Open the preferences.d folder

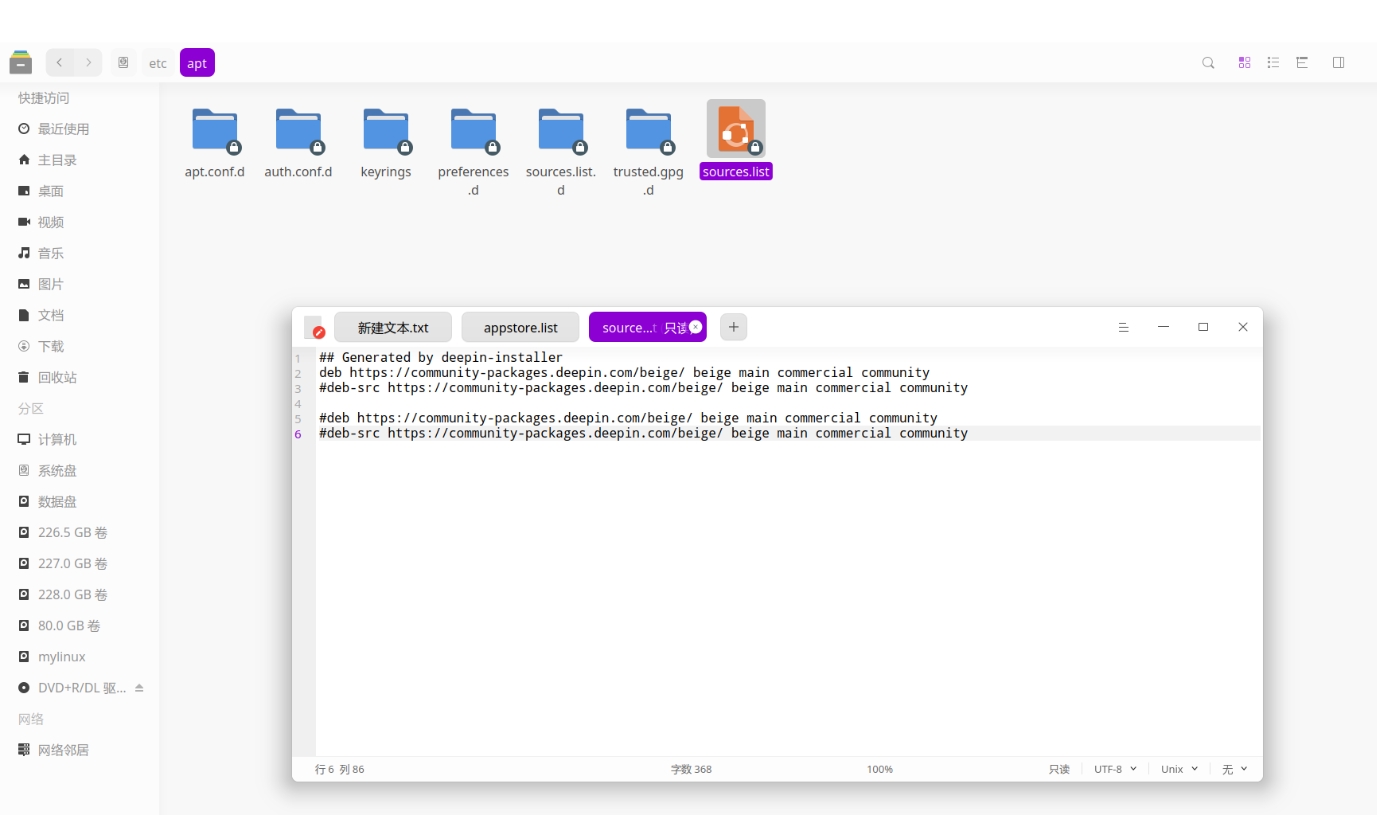click(x=473, y=131)
